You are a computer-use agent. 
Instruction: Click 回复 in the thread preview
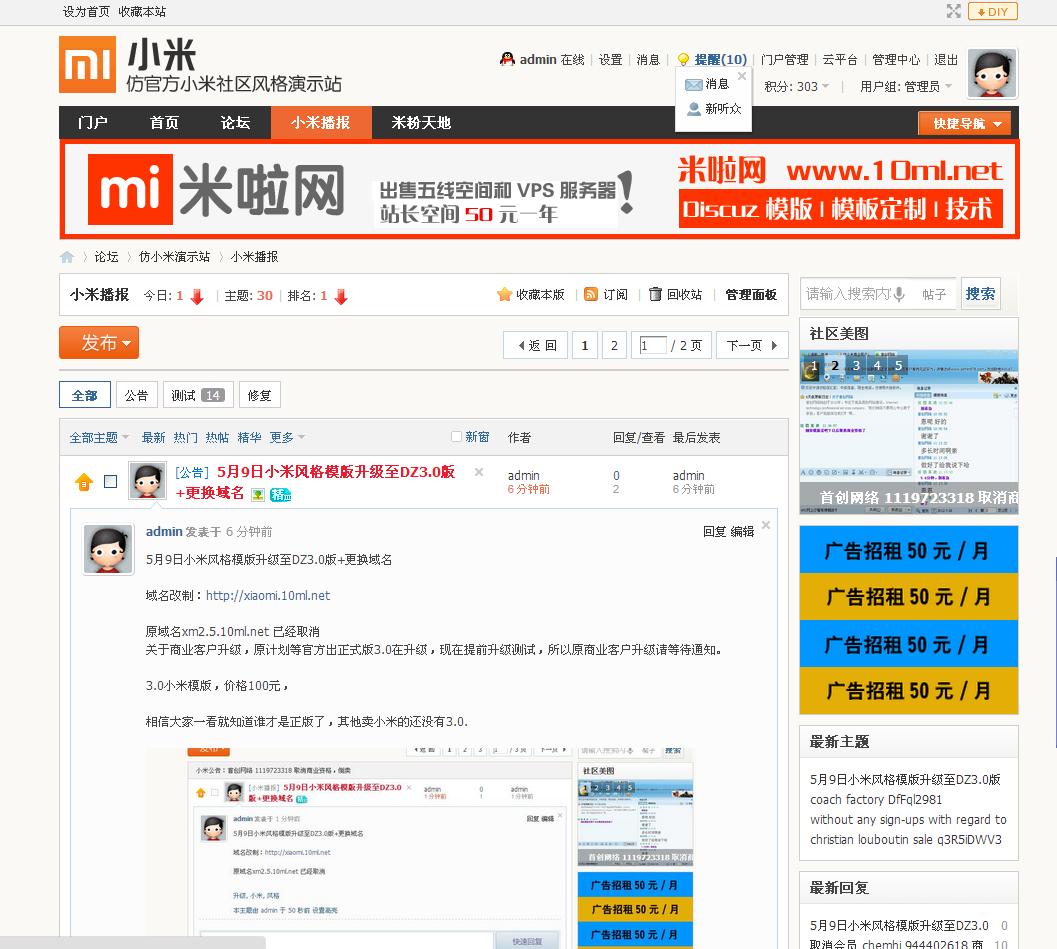715,532
